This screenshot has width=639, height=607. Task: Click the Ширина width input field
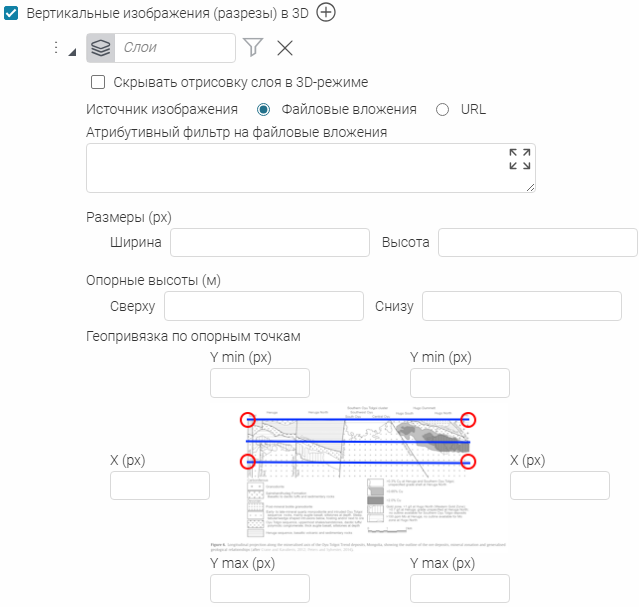coord(270,243)
